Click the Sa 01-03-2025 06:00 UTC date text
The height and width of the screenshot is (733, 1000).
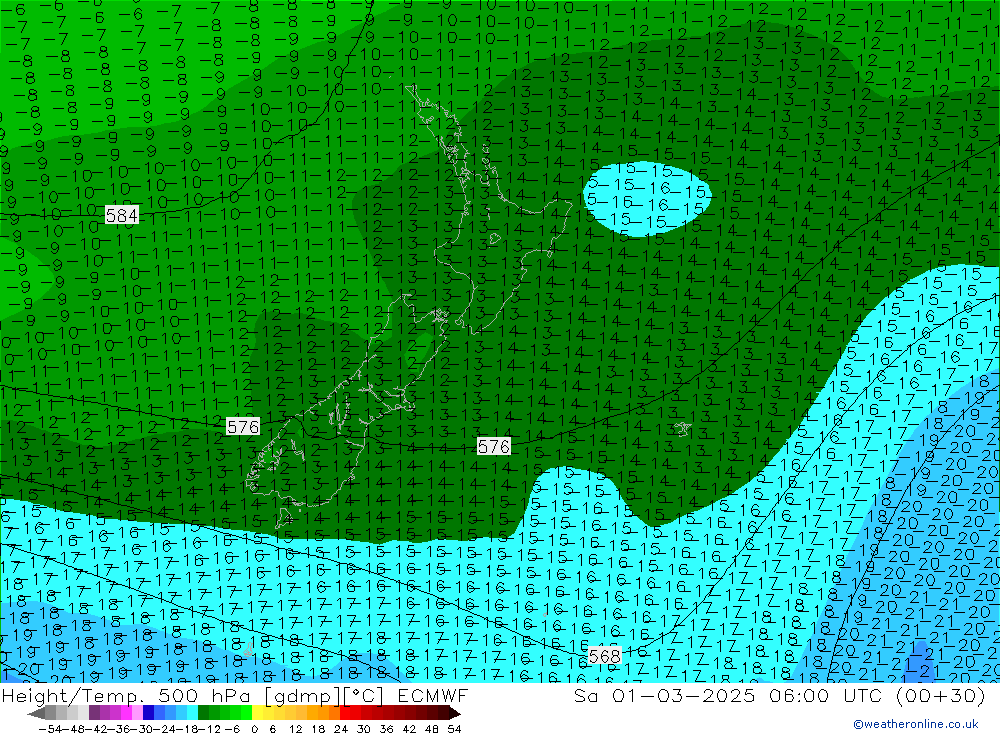(779, 695)
